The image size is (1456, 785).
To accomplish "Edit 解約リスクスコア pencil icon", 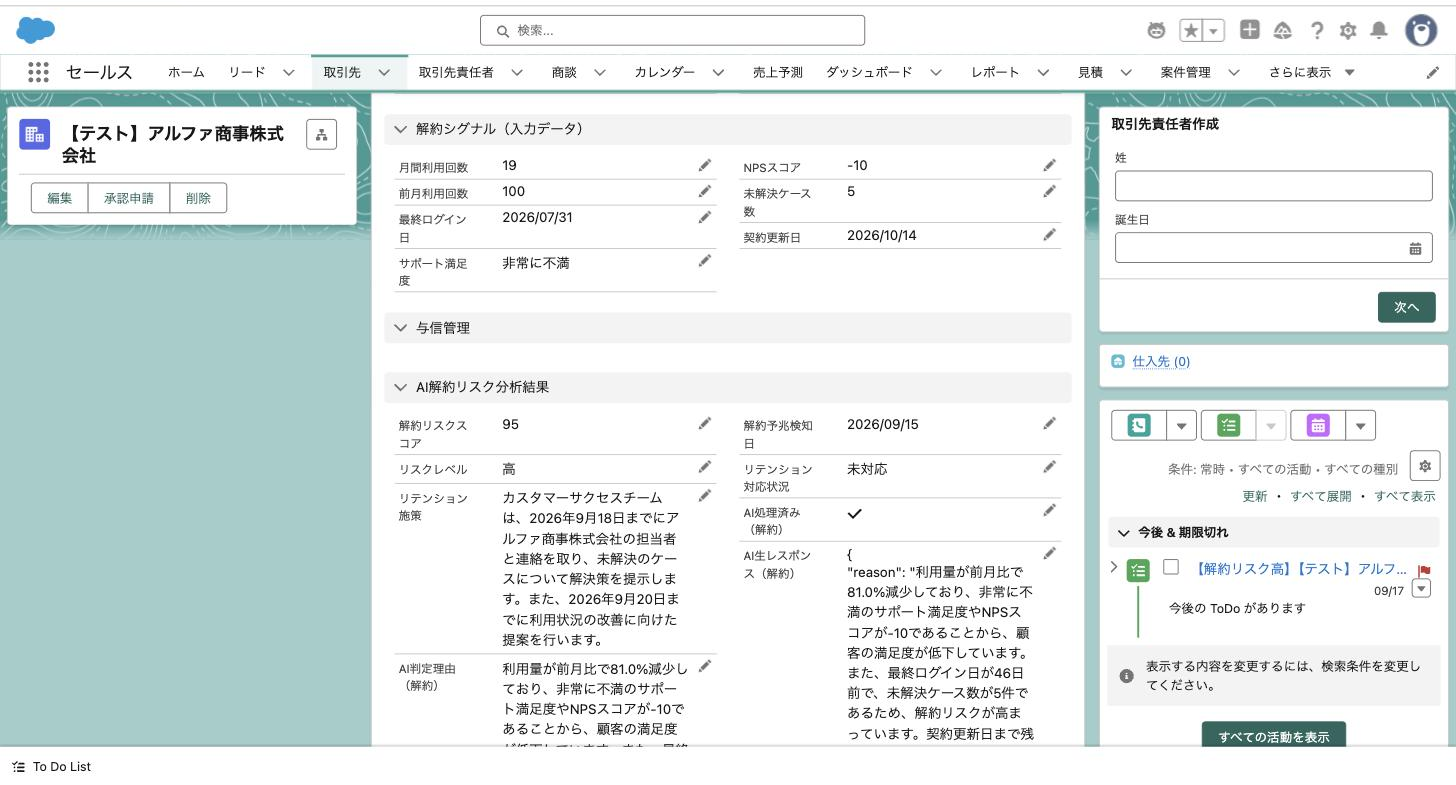I will (x=705, y=424).
